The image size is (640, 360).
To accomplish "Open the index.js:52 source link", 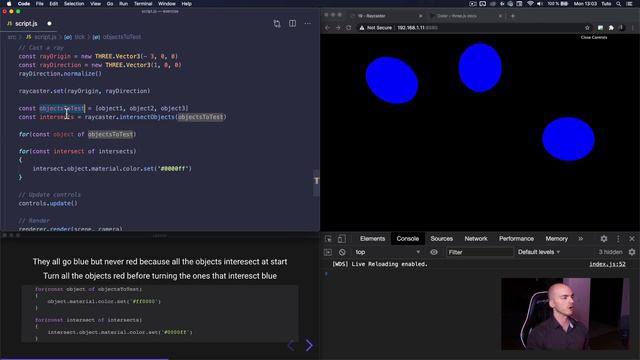I will (607, 264).
